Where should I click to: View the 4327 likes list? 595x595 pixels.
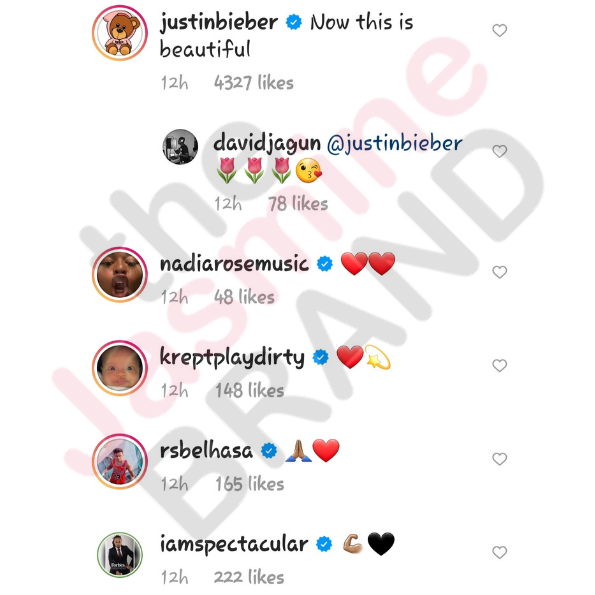coord(254,82)
